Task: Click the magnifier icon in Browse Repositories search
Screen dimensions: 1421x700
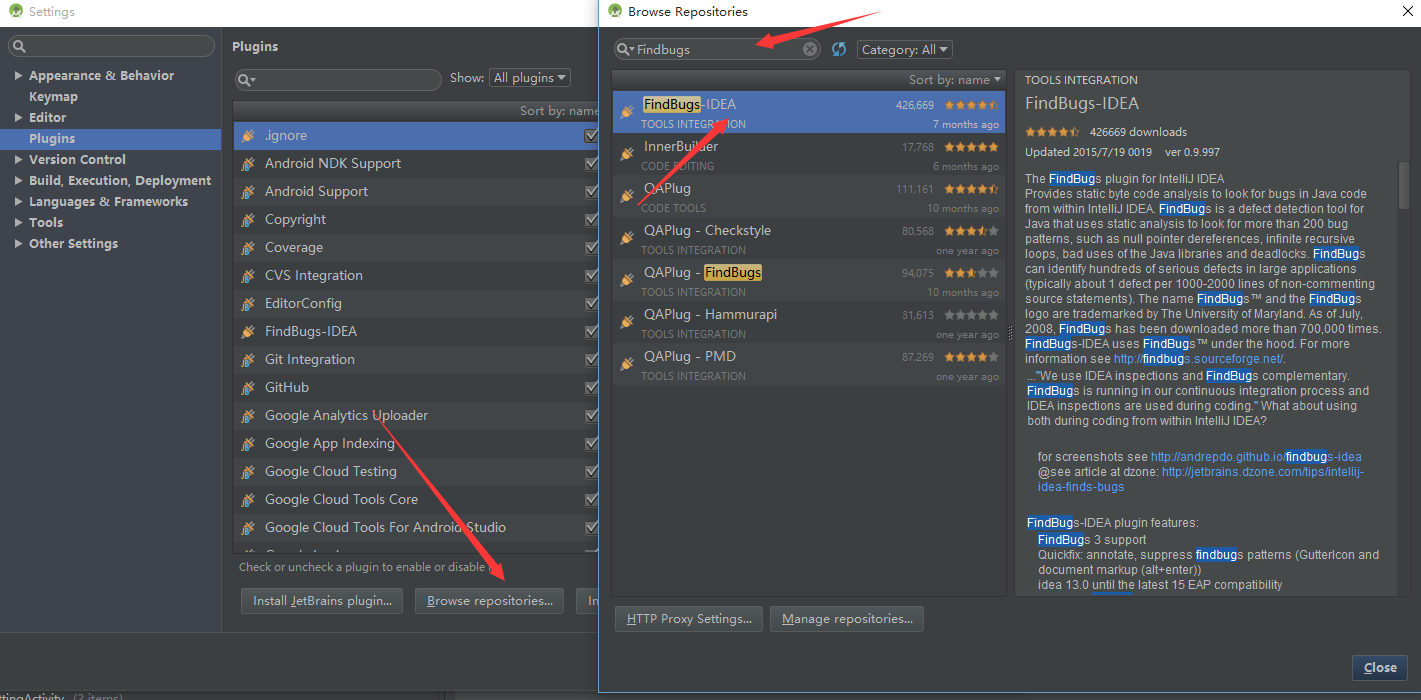Action: tap(625, 49)
